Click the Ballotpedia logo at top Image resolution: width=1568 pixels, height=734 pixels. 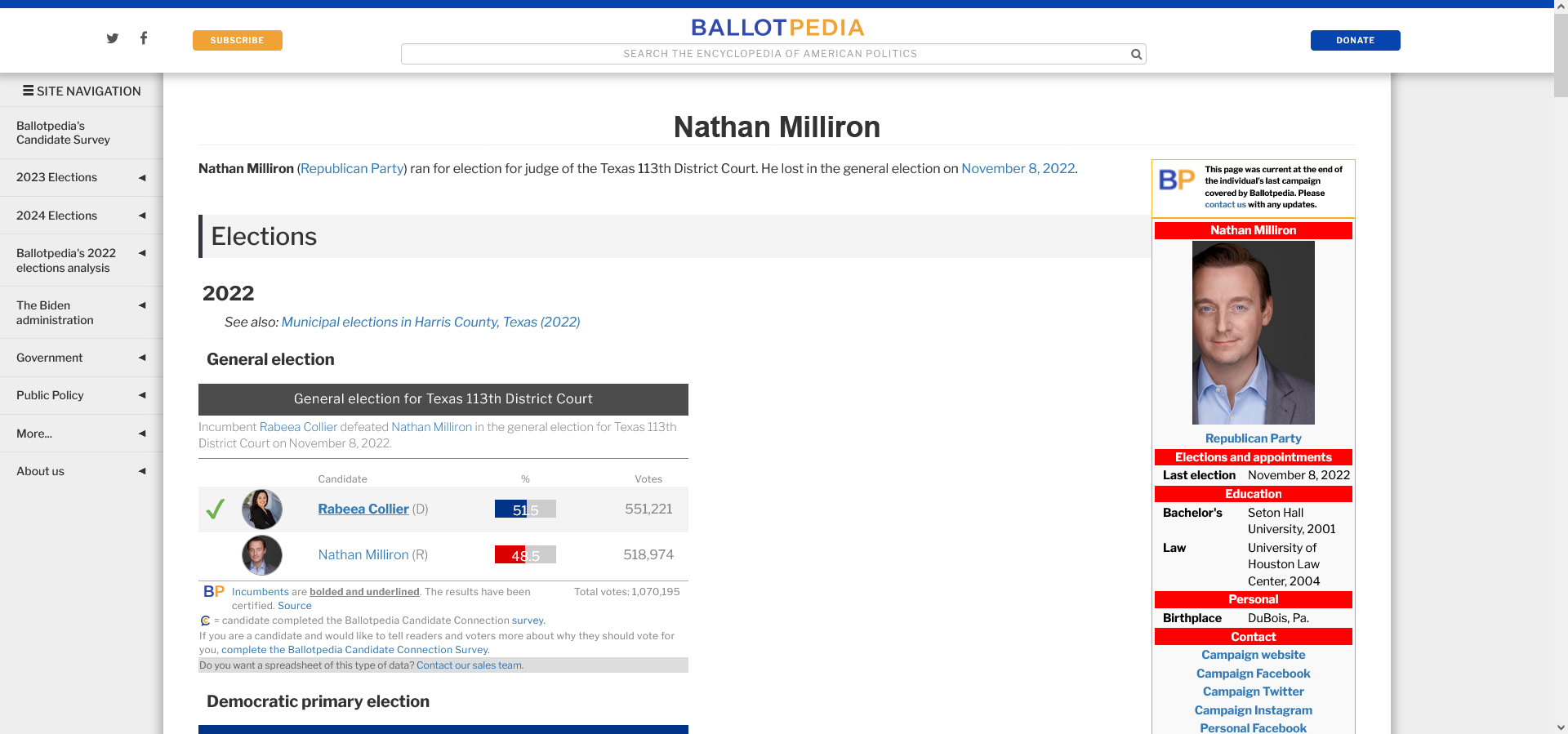777,28
